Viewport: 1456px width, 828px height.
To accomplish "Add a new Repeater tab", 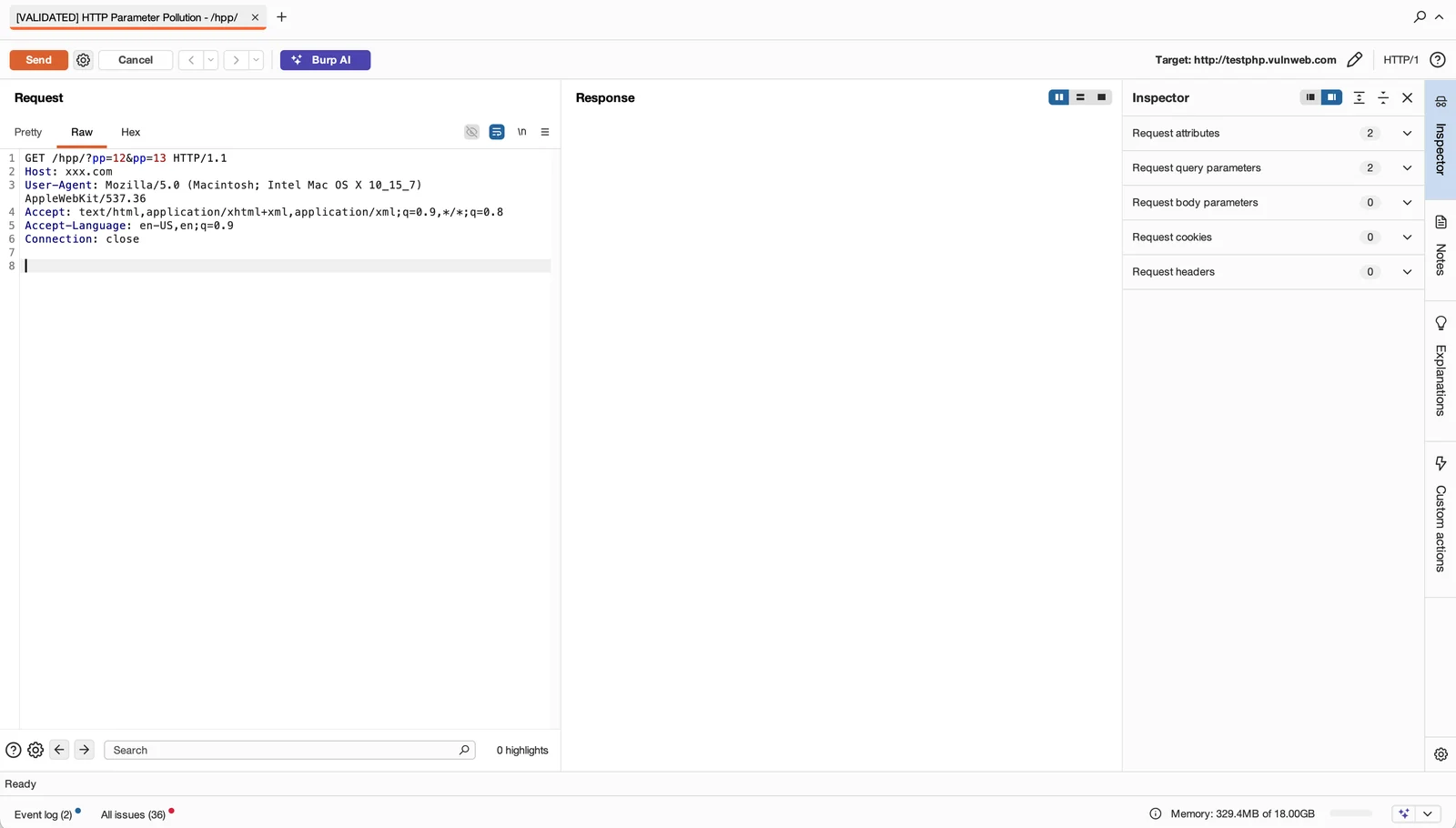I will pyautogui.click(x=281, y=16).
